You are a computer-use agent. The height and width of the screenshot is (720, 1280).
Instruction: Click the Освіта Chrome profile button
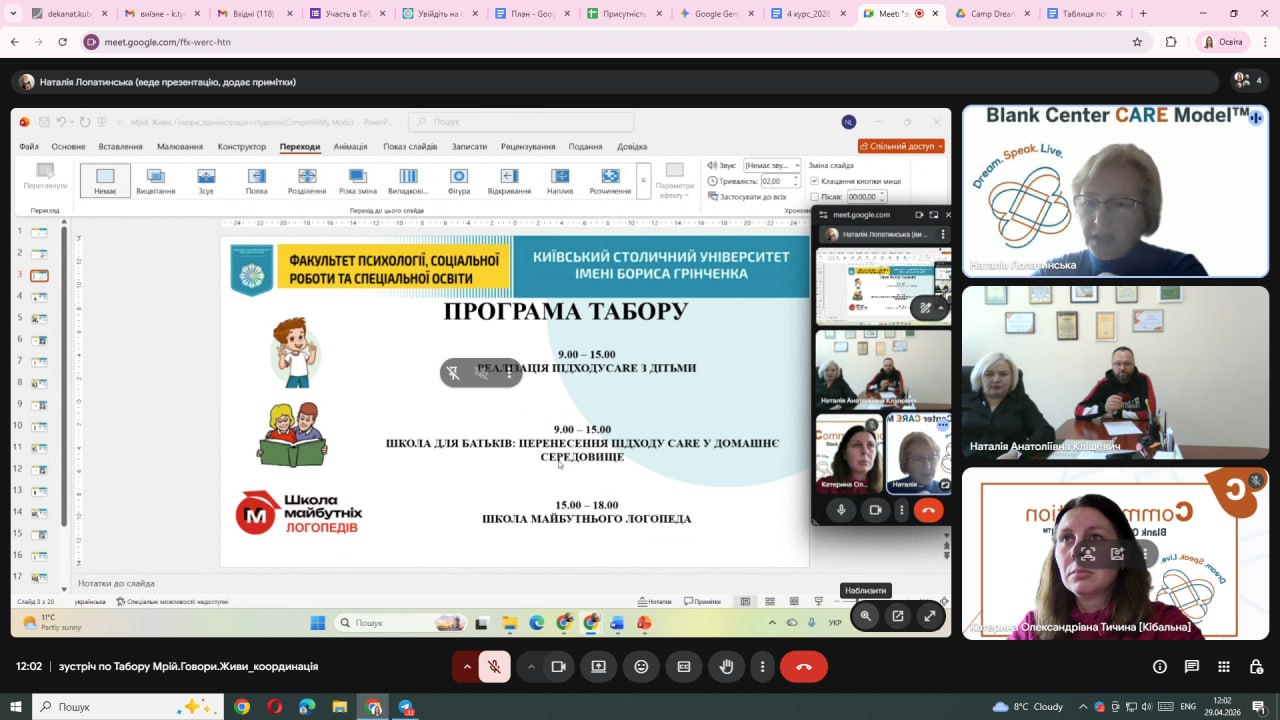1222,42
